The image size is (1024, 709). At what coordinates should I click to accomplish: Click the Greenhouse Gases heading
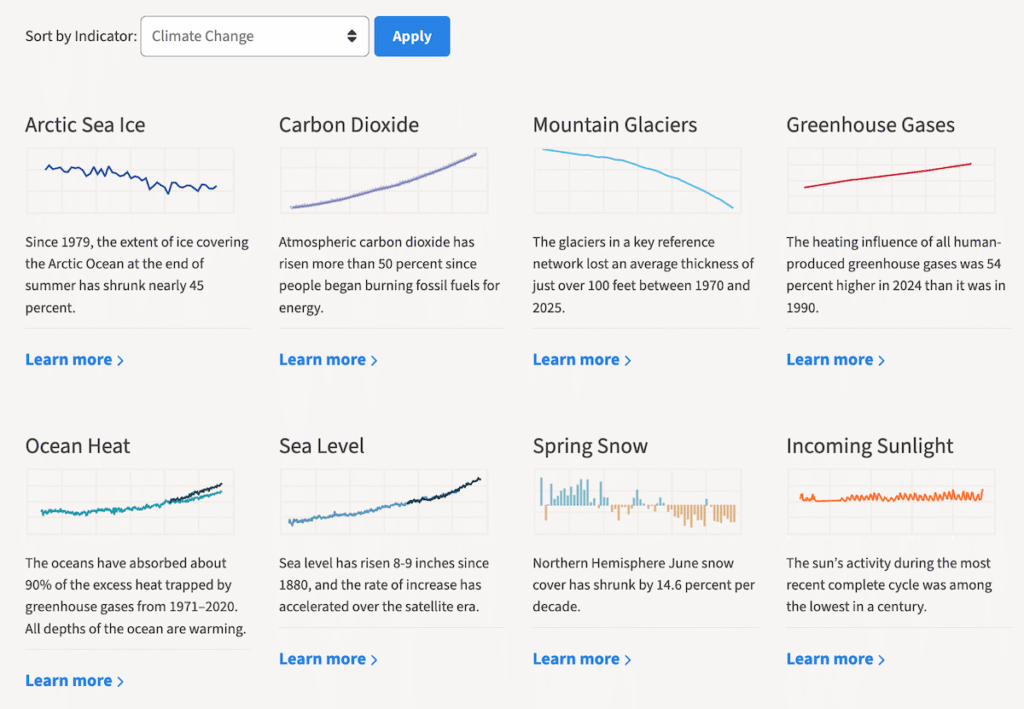pyautogui.click(x=871, y=125)
